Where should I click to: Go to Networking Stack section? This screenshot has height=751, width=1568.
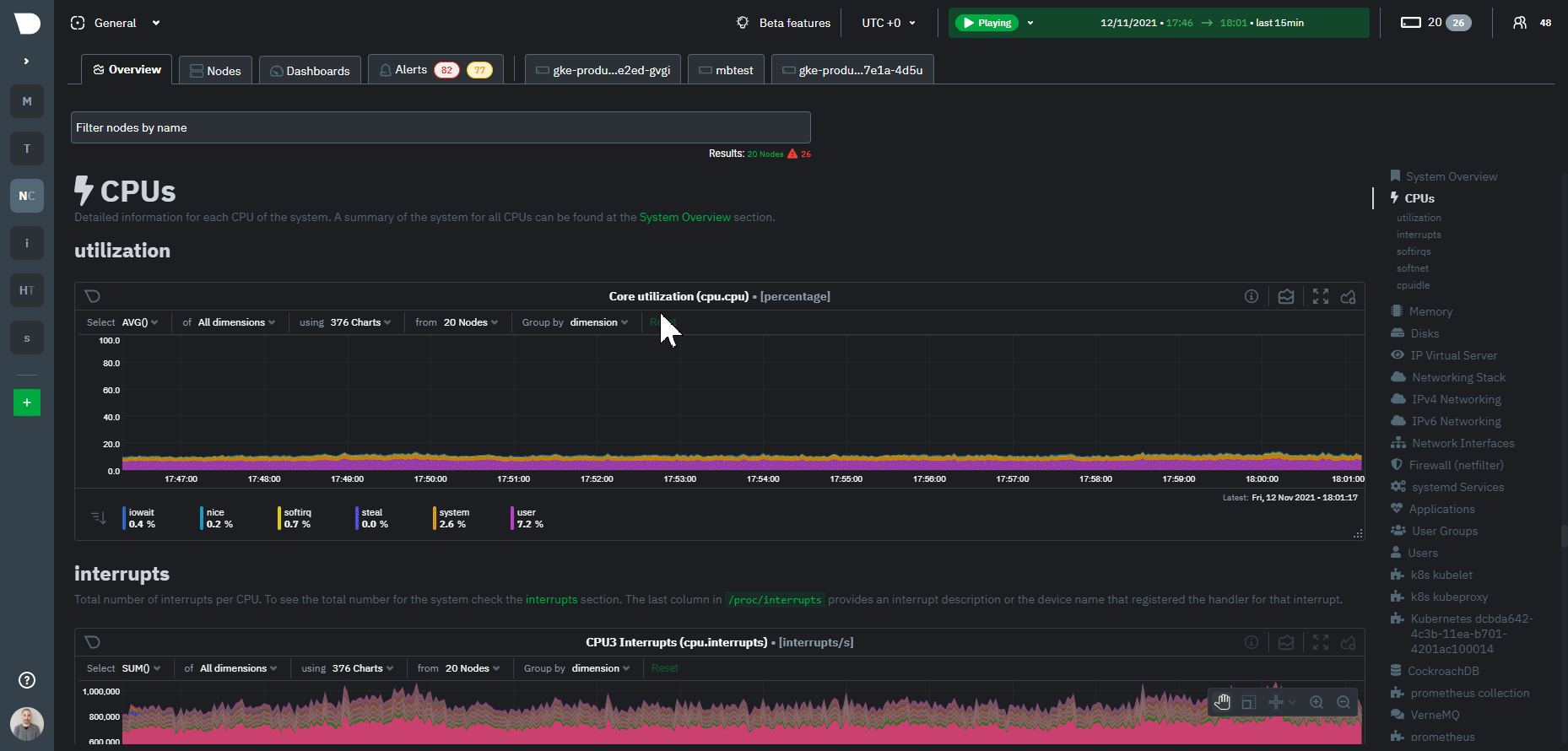[x=1448, y=377]
